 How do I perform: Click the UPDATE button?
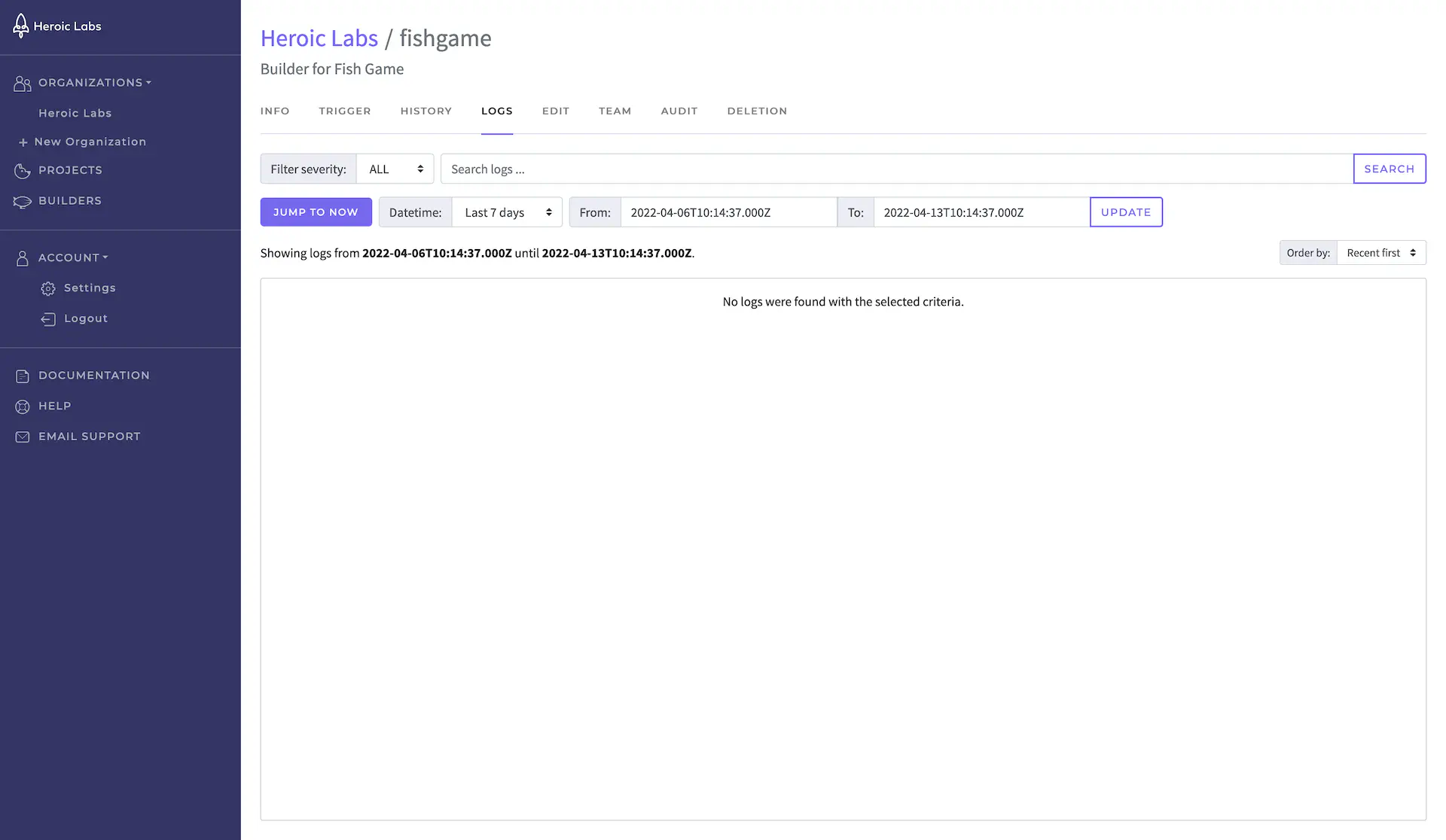pos(1126,211)
